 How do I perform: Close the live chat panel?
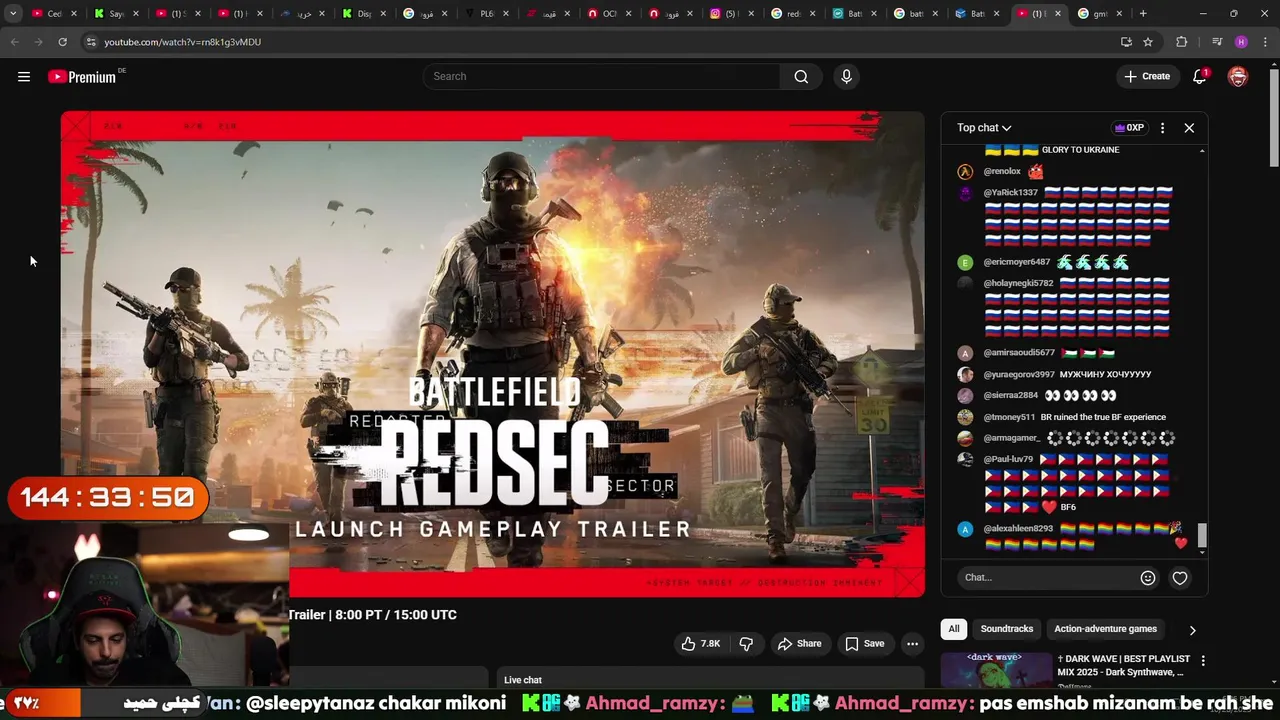(1189, 128)
